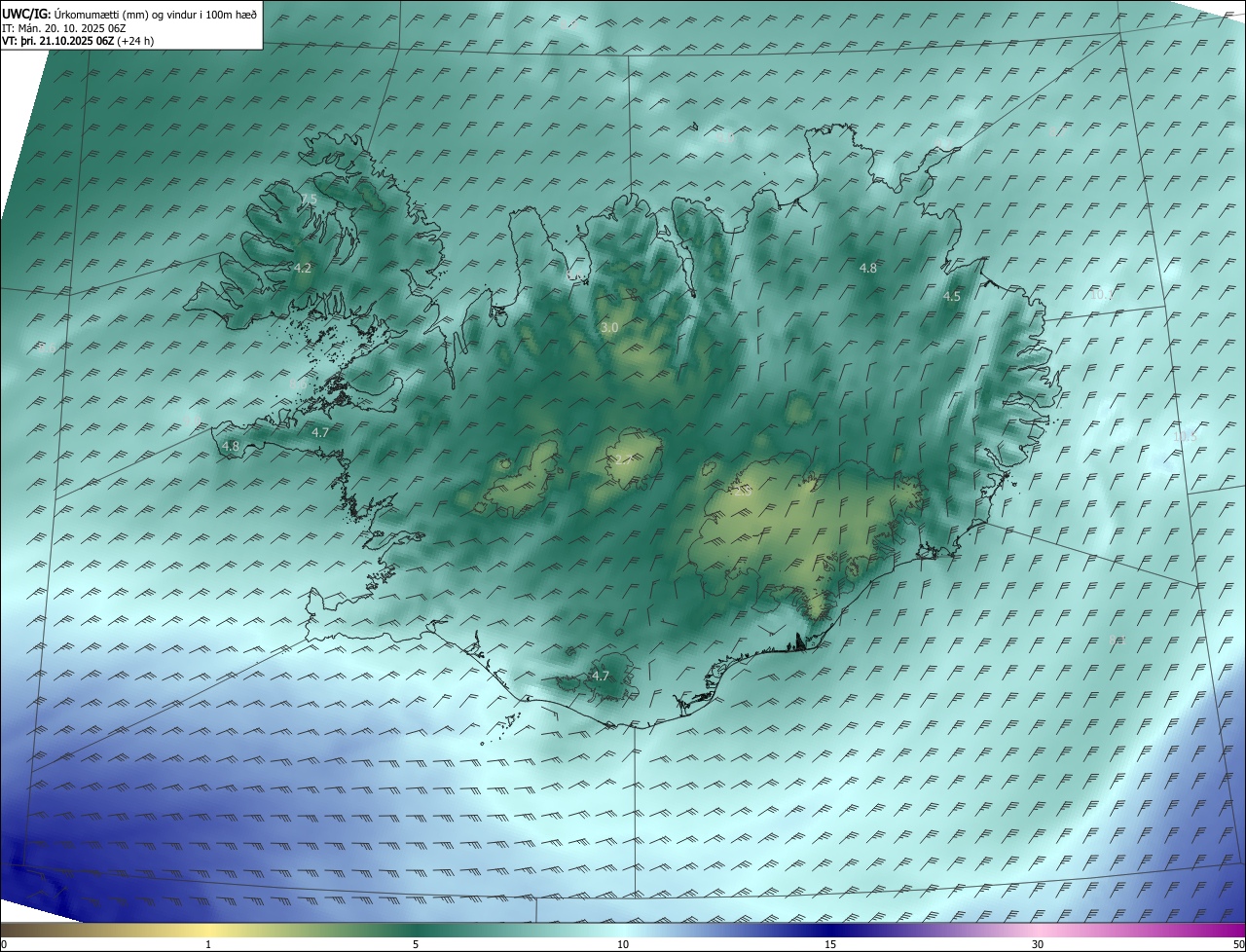Select the valid time 'VT: þri. 21.10.2025 06Z'

click(x=57, y=41)
